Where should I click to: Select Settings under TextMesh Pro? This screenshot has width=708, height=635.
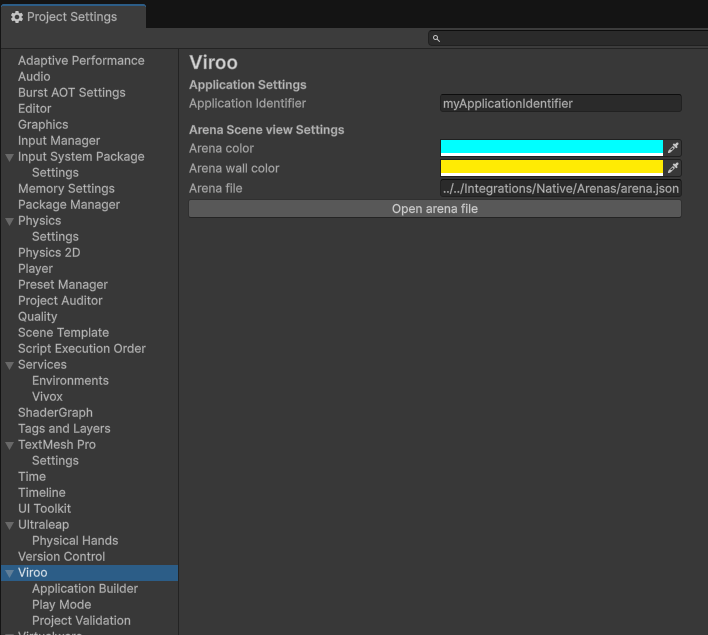click(55, 461)
